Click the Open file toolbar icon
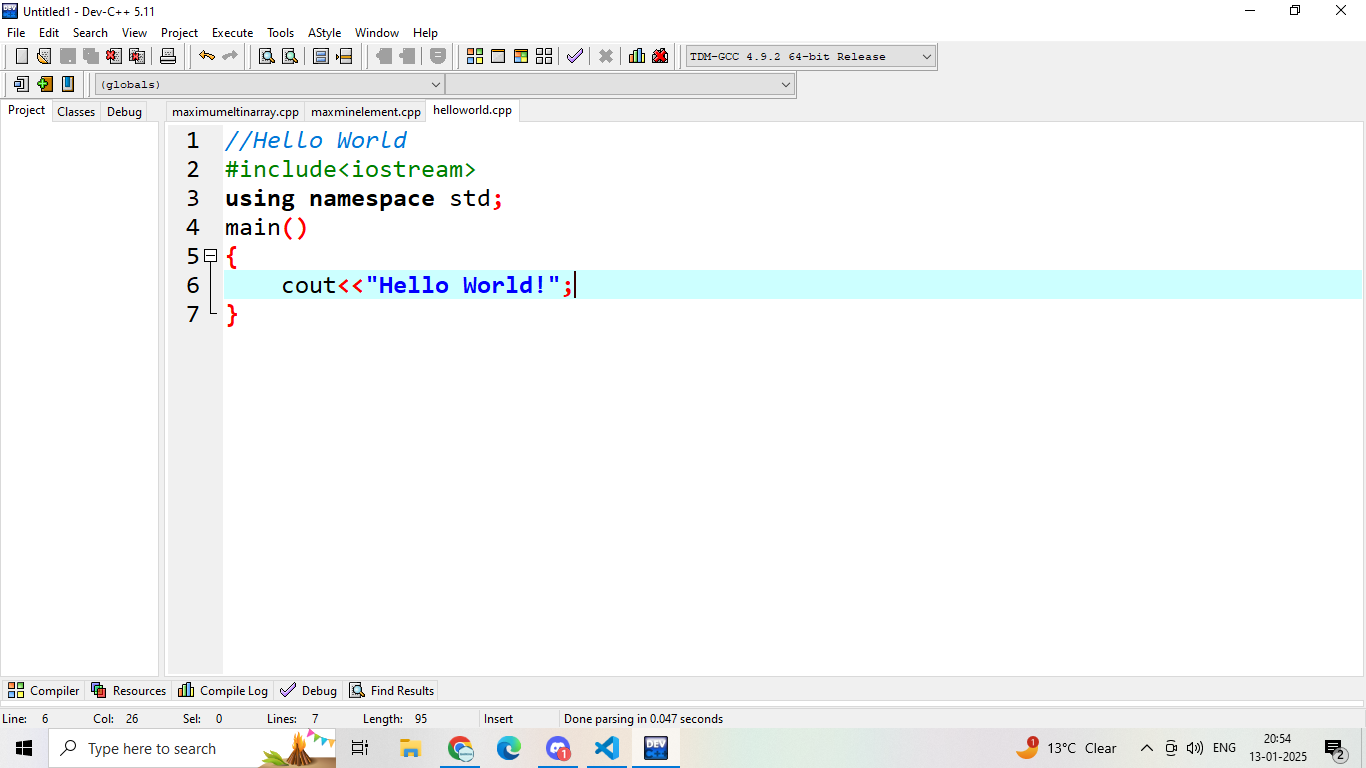The image size is (1366, 768). pos(44,56)
